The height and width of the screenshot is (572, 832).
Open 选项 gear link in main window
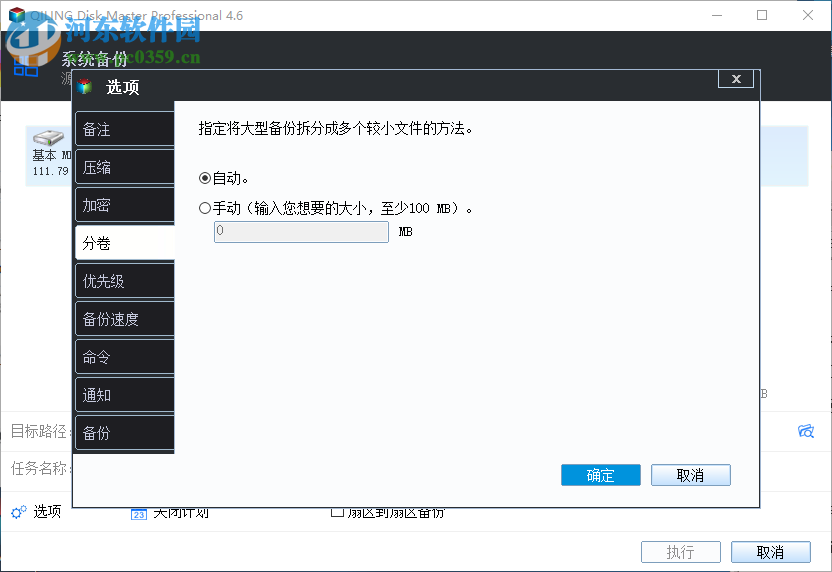click(36, 512)
